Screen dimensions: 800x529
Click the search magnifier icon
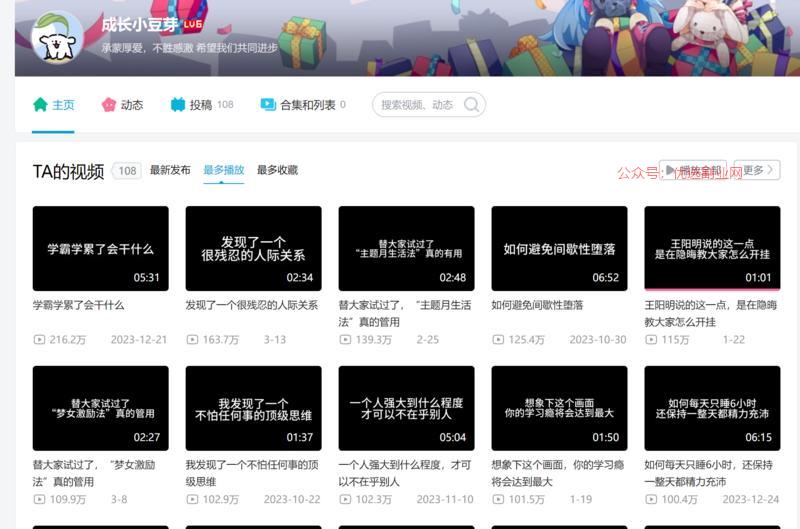pos(471,105)
